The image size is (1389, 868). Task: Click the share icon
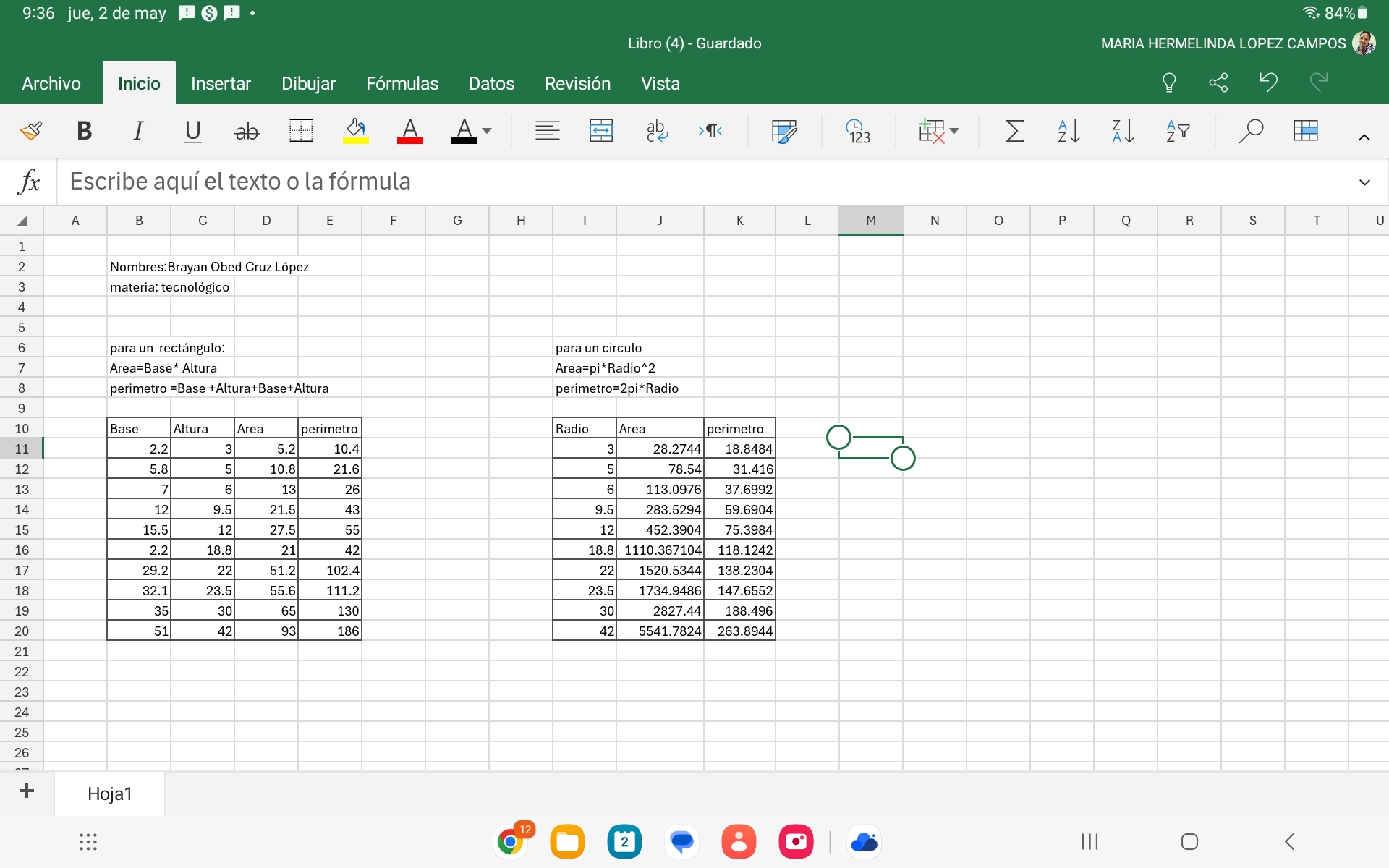[1218, 82]
